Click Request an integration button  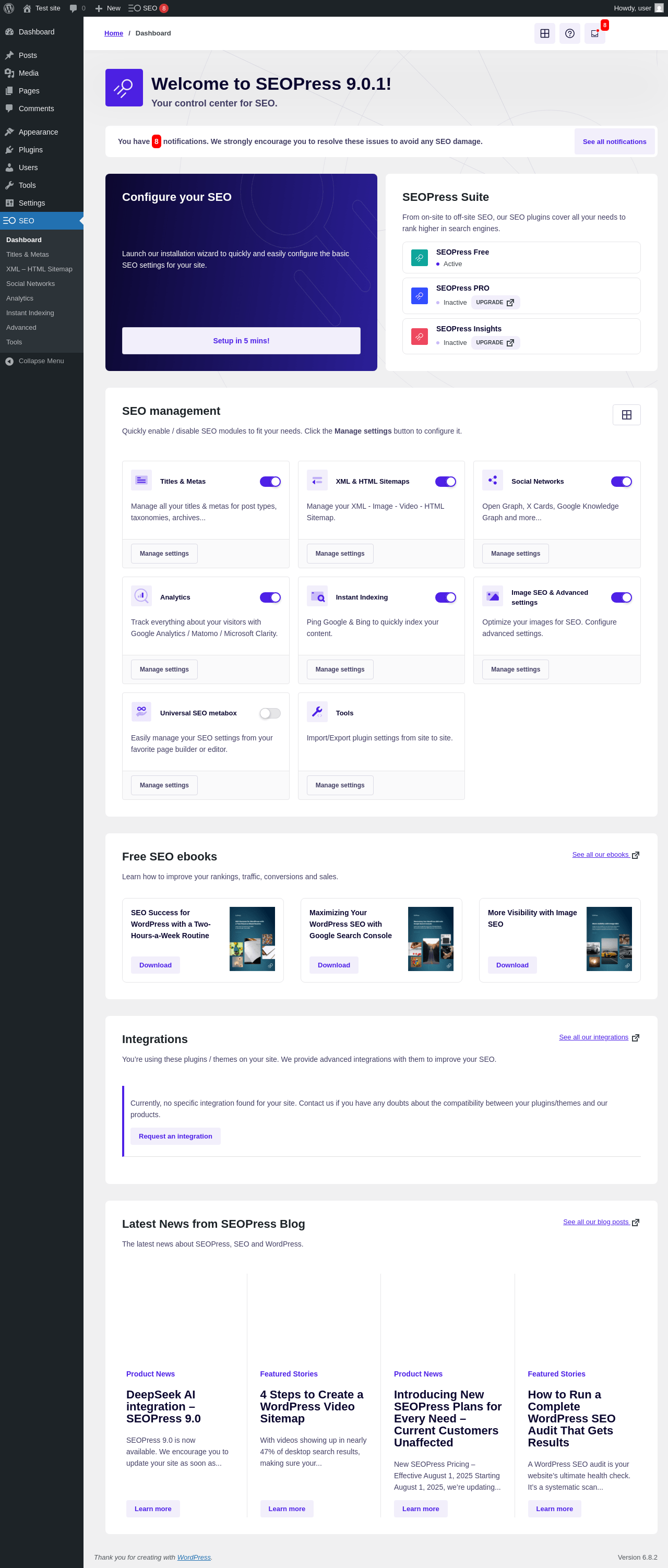[175, 1136]
